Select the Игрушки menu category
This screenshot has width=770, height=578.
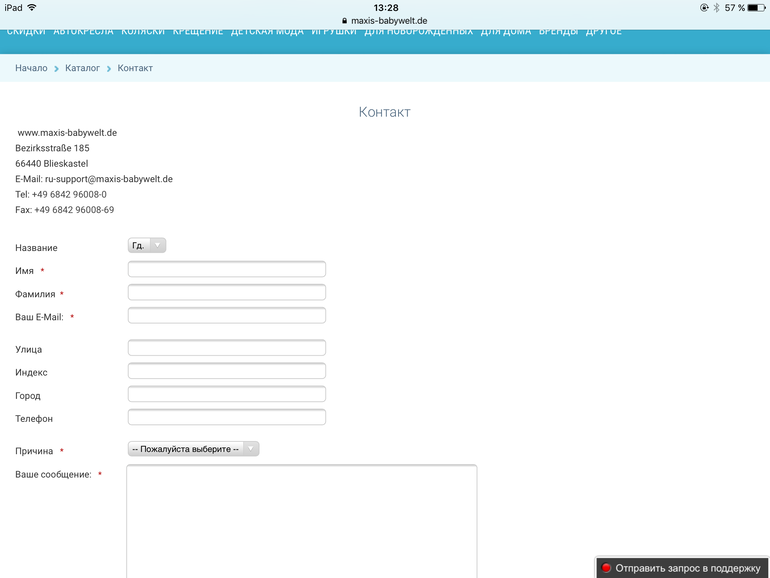tap(333, 31)
